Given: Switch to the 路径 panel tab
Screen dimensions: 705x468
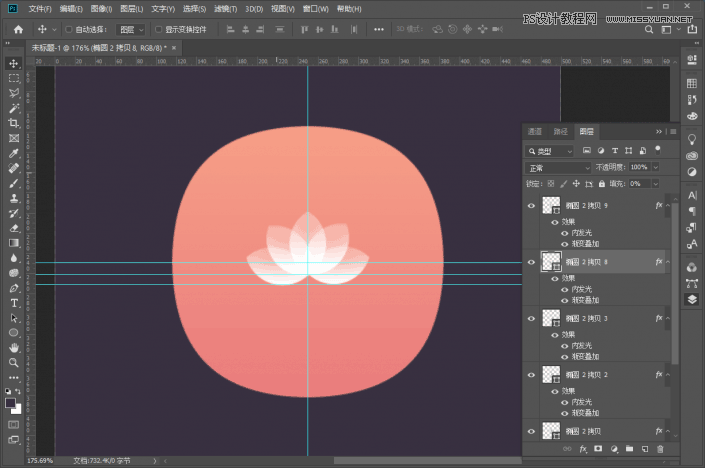Looking at the screenshot, I should pos(560,131).
